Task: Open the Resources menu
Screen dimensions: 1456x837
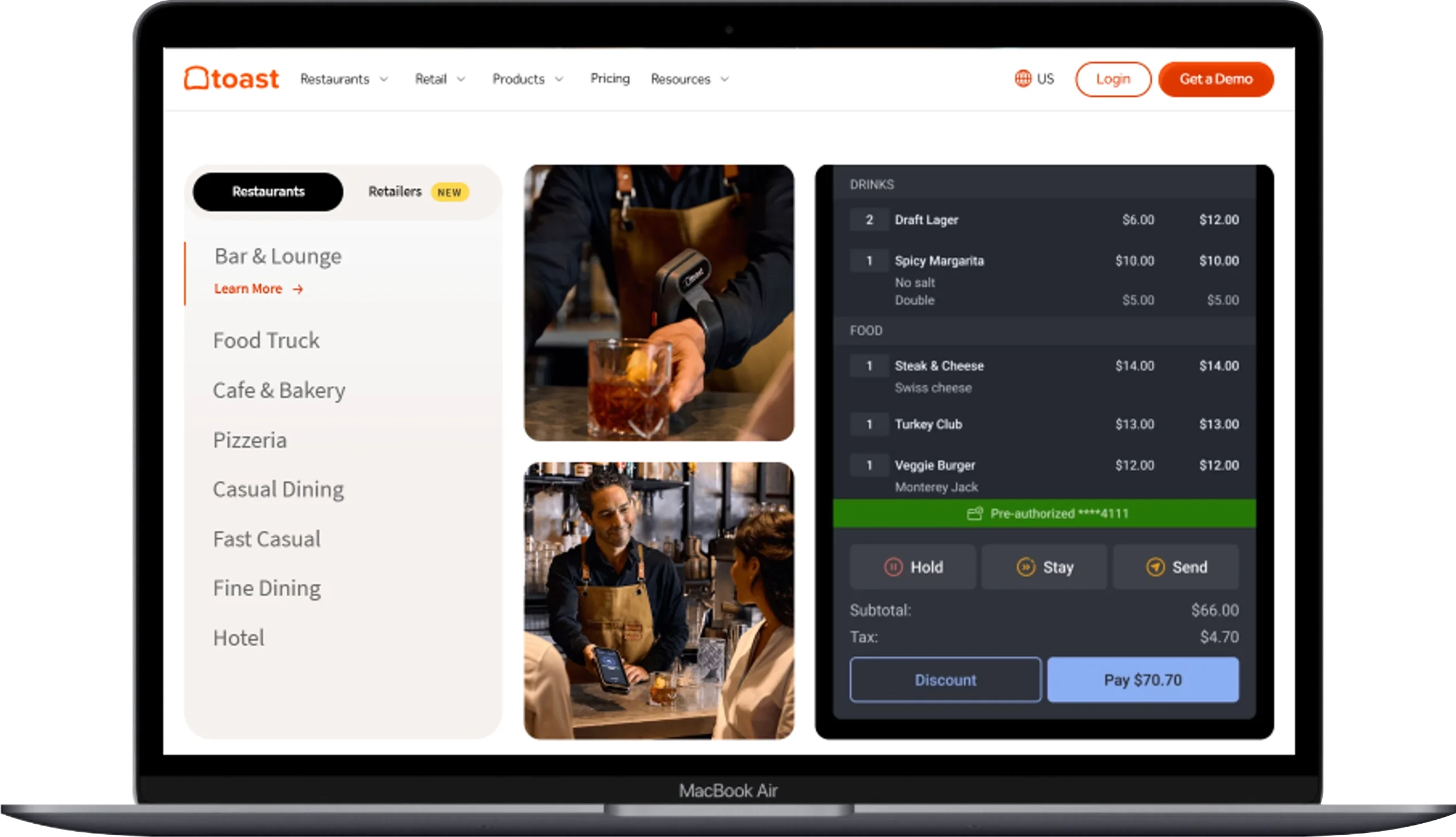Action: [x=690, y=79]
